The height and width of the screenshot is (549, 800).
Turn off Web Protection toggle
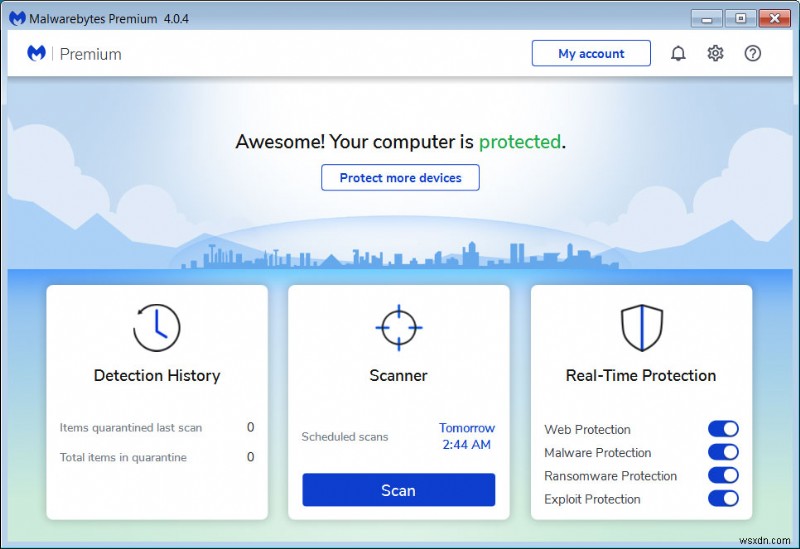[x=723, y=429]
